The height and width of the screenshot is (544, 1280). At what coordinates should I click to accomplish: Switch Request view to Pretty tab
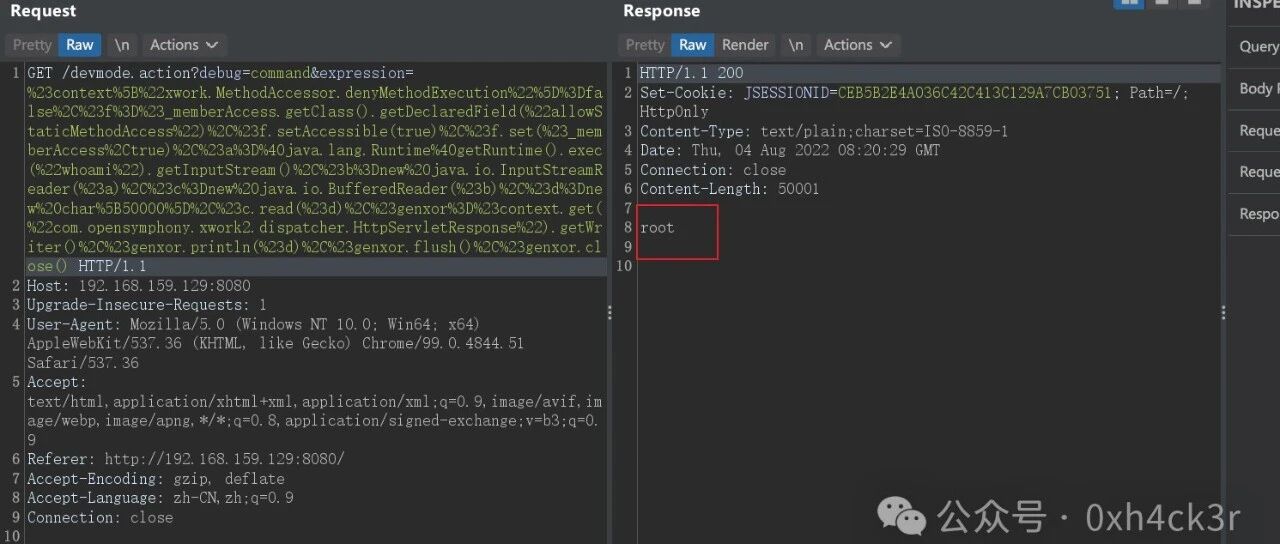(x=32, y=45)
